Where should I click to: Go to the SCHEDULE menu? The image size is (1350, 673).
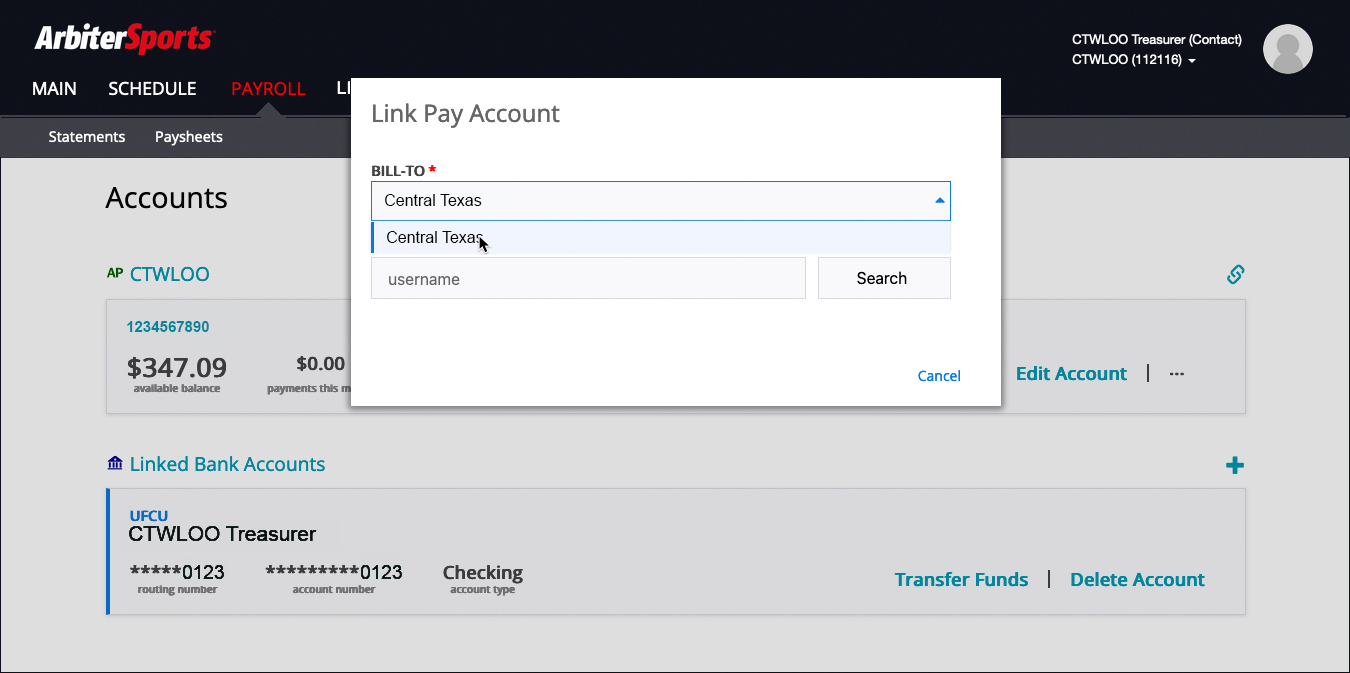click(x=152, y=89)
